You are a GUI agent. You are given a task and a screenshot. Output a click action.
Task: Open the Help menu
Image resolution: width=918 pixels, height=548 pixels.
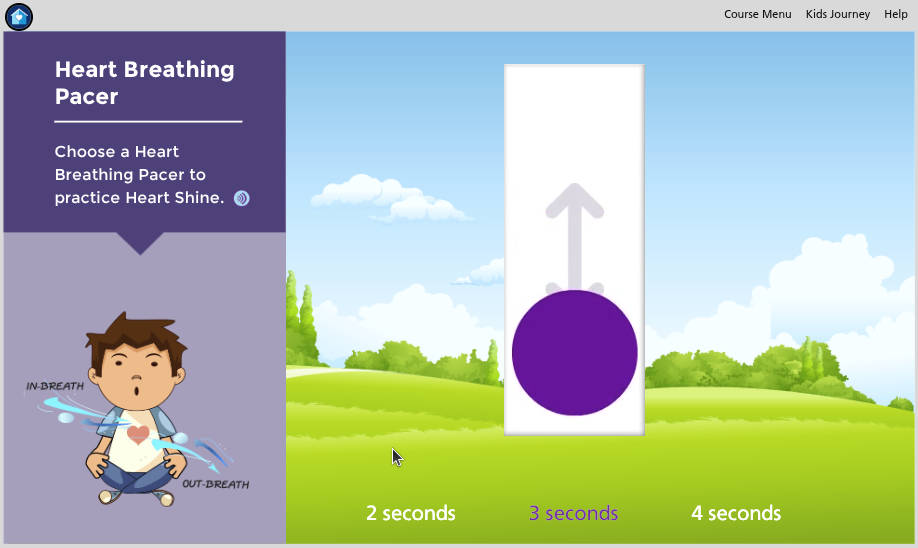click(895, 14)
